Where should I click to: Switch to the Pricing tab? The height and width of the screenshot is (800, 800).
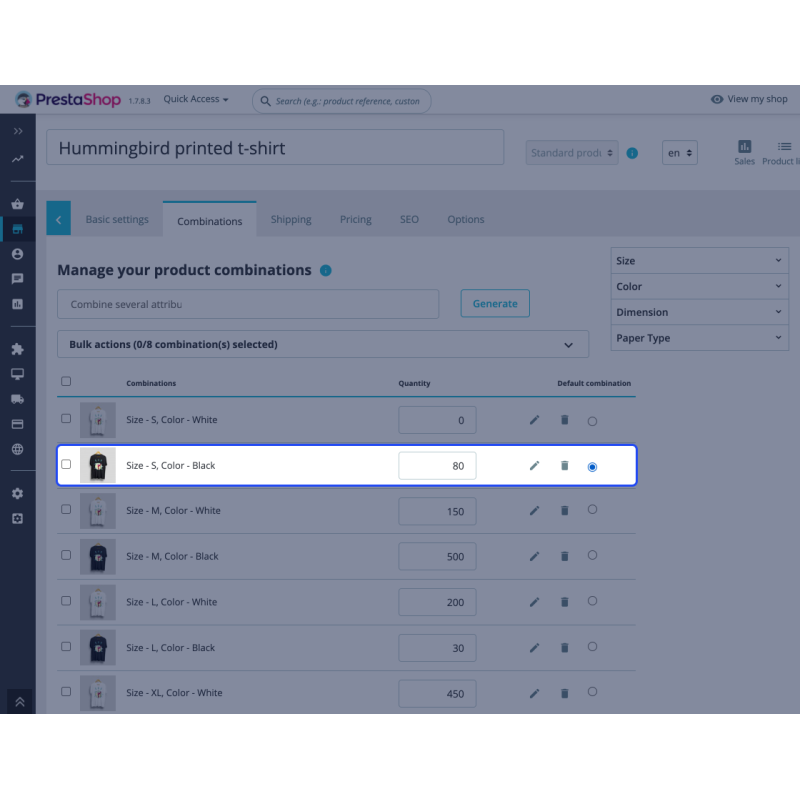pos(356,219)
